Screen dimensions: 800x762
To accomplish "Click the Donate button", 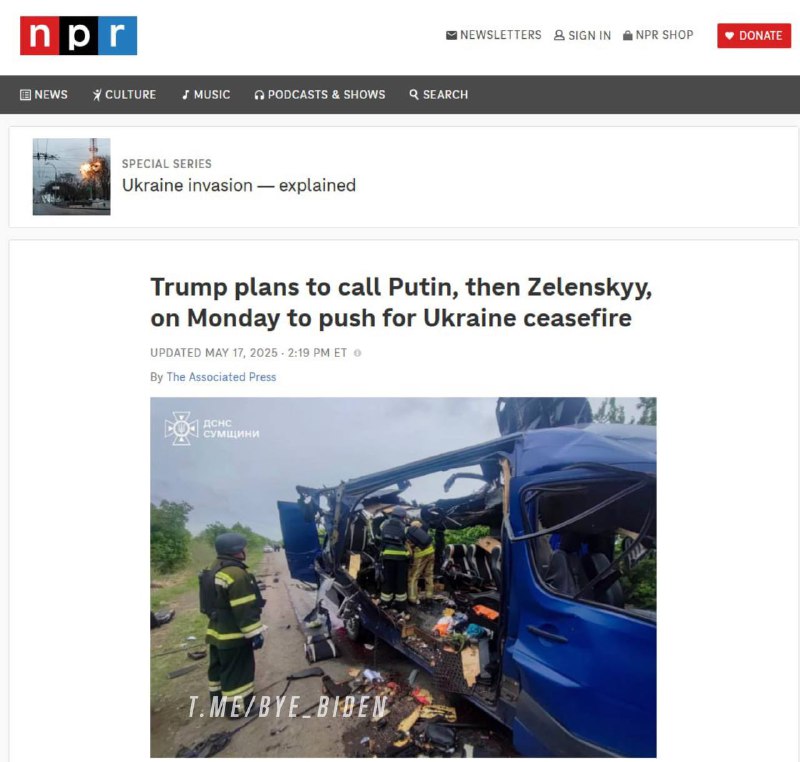I will (x=754, y=36).
